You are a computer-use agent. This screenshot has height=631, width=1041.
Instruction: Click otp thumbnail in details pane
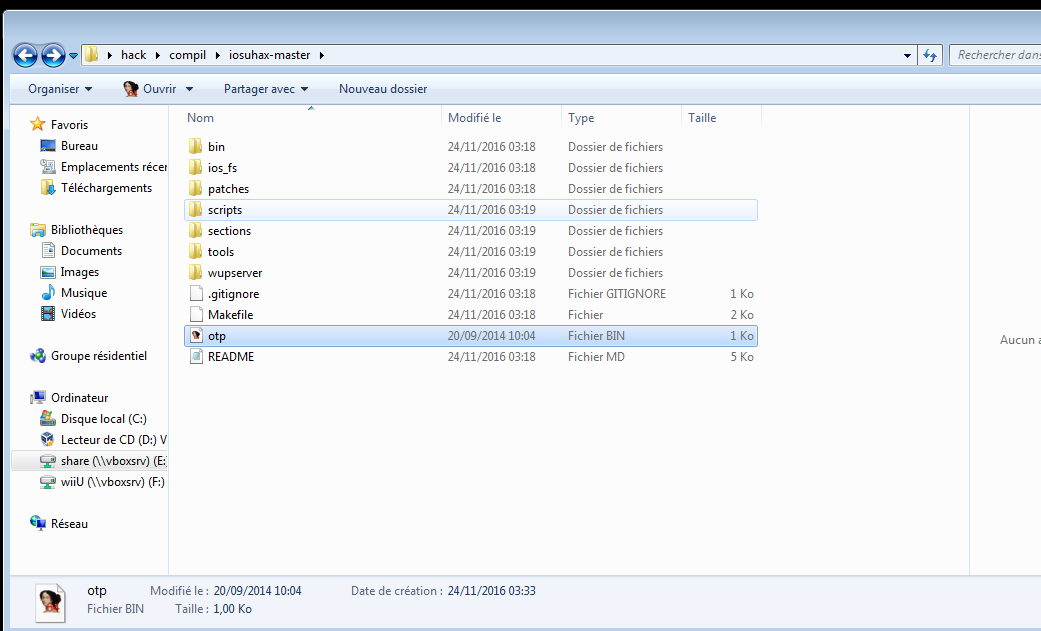click(x=50, y=602)
